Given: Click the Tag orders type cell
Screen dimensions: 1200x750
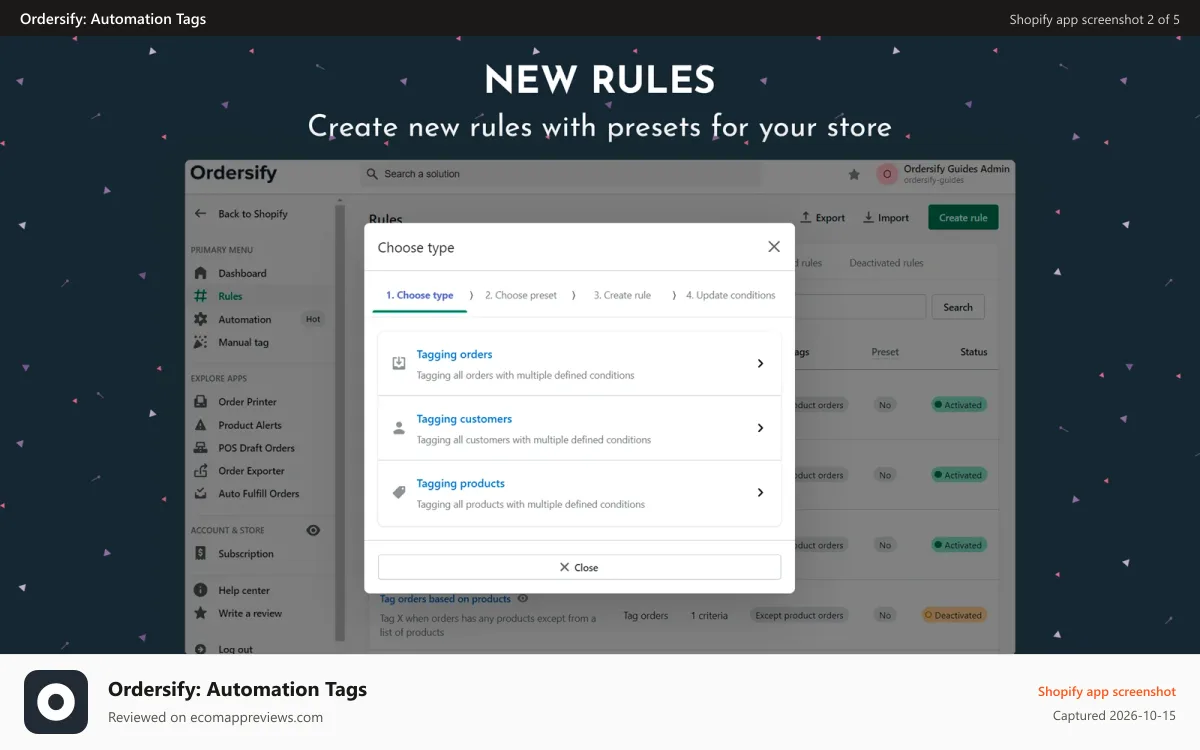Looking at the screenshot, I should (646, 616).
